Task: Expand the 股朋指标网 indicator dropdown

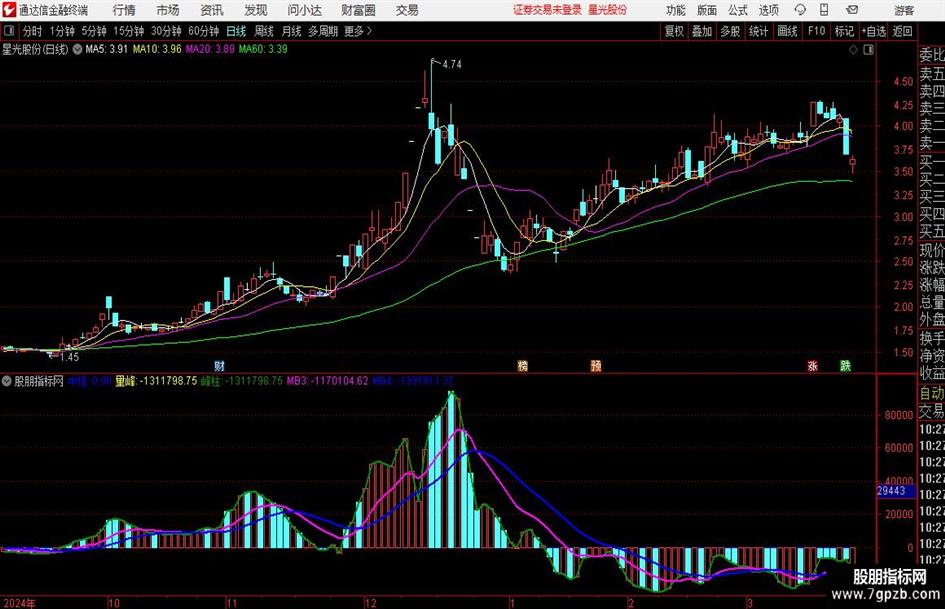Action: [7, 381]
